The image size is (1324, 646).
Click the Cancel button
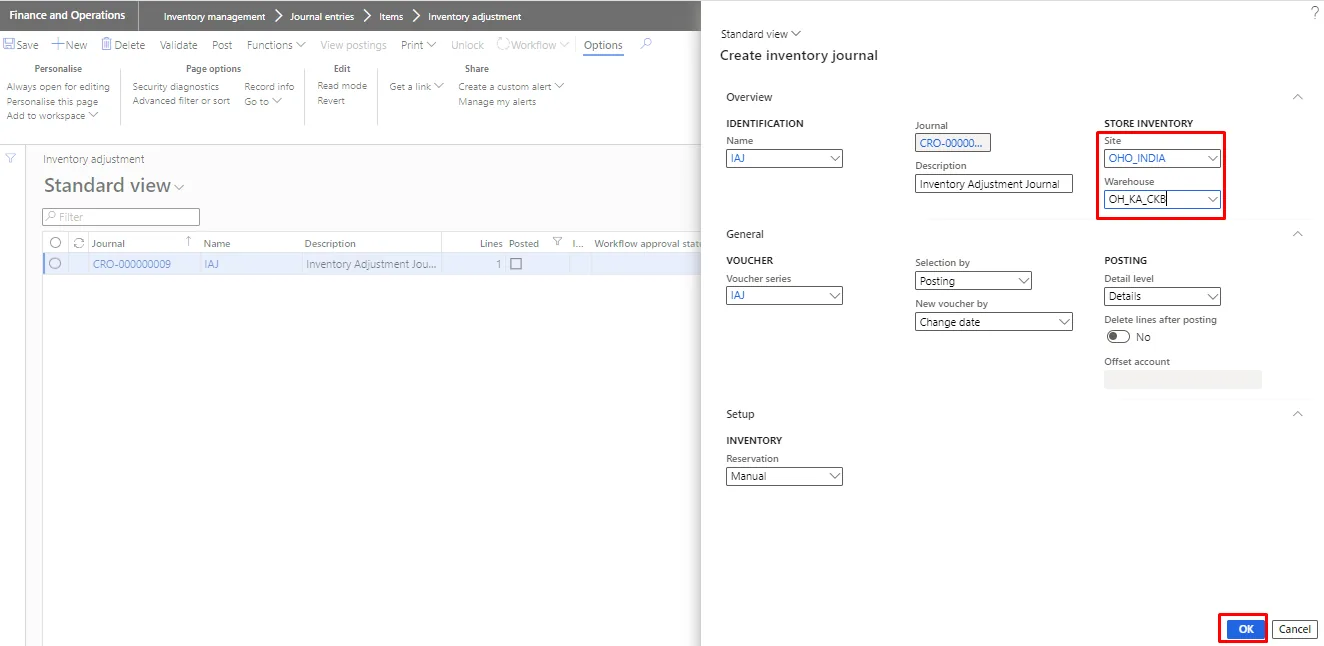pyautogui.click(x=1294, y=629)
